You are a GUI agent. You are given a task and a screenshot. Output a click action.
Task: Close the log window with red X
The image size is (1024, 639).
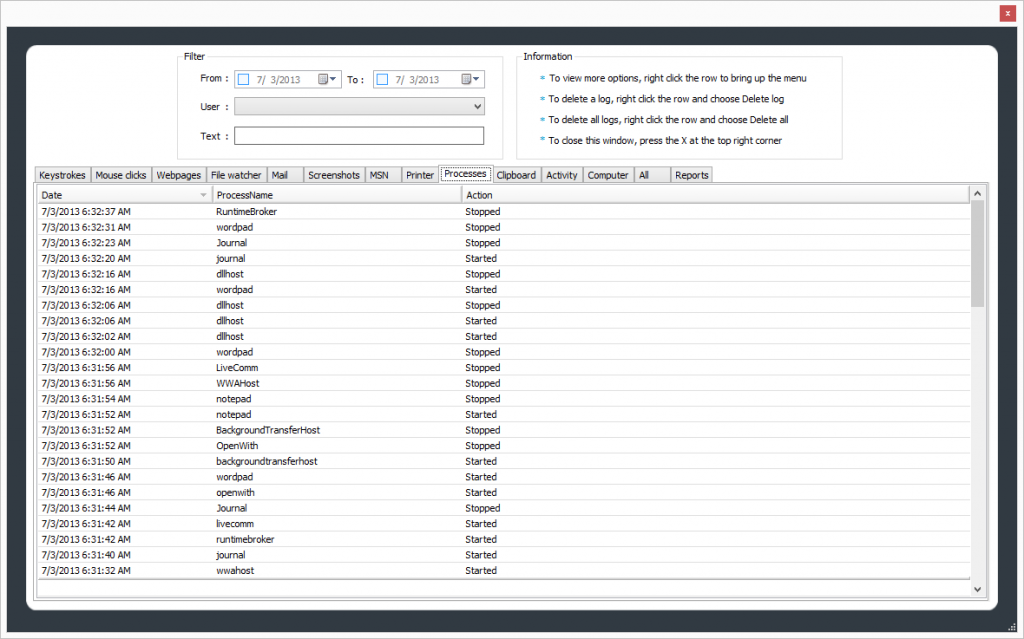pos(1007,13)
